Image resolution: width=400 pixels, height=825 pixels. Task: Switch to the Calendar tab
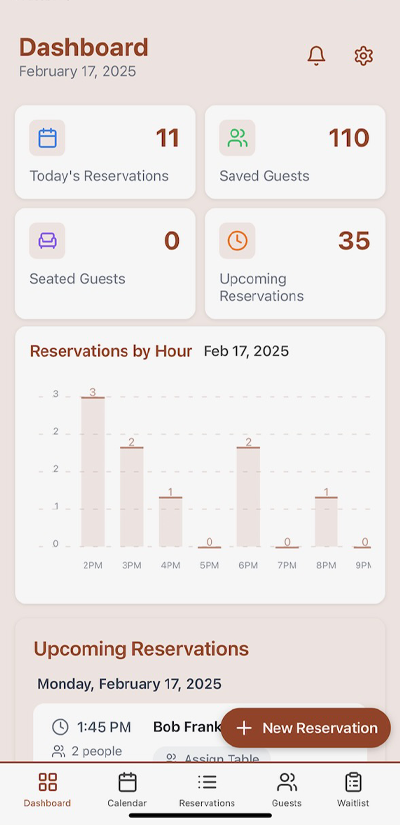[127, 789]
